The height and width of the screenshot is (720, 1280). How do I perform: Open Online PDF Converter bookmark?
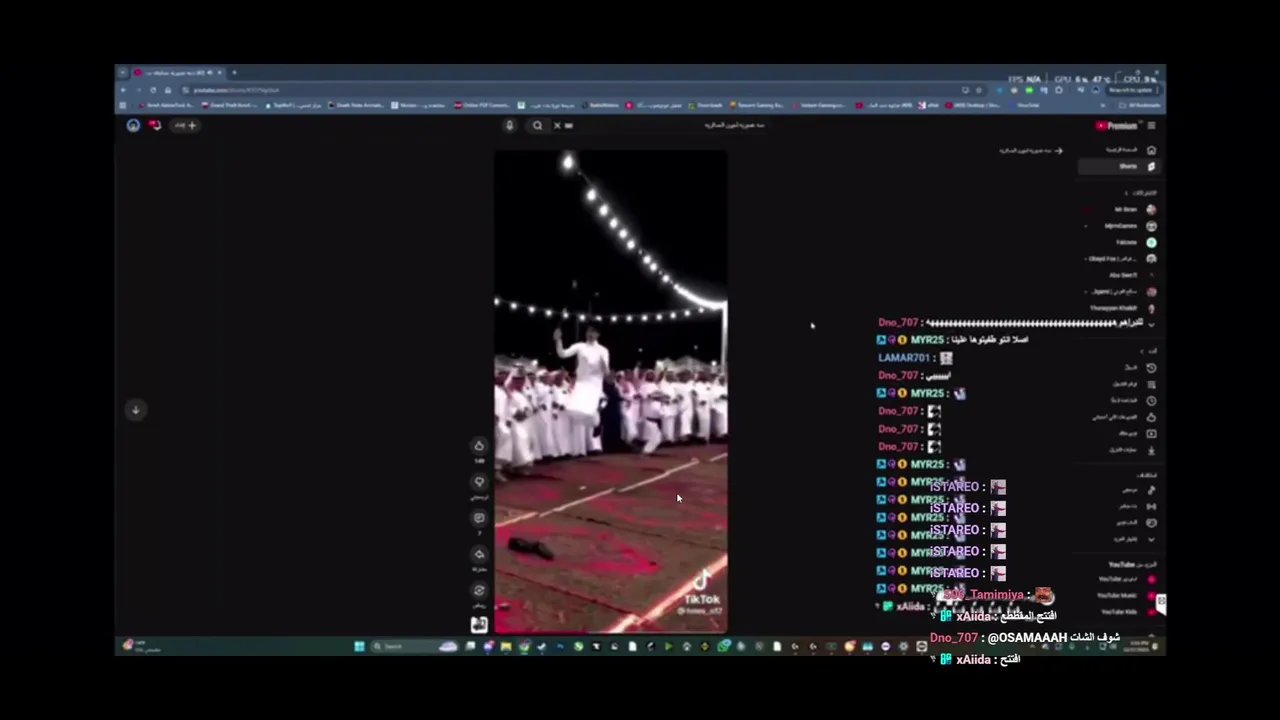(x=483, y=105)
